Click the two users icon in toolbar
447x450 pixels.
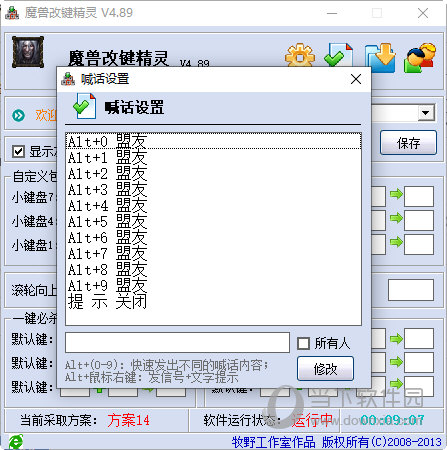click(x=419, y=57)
